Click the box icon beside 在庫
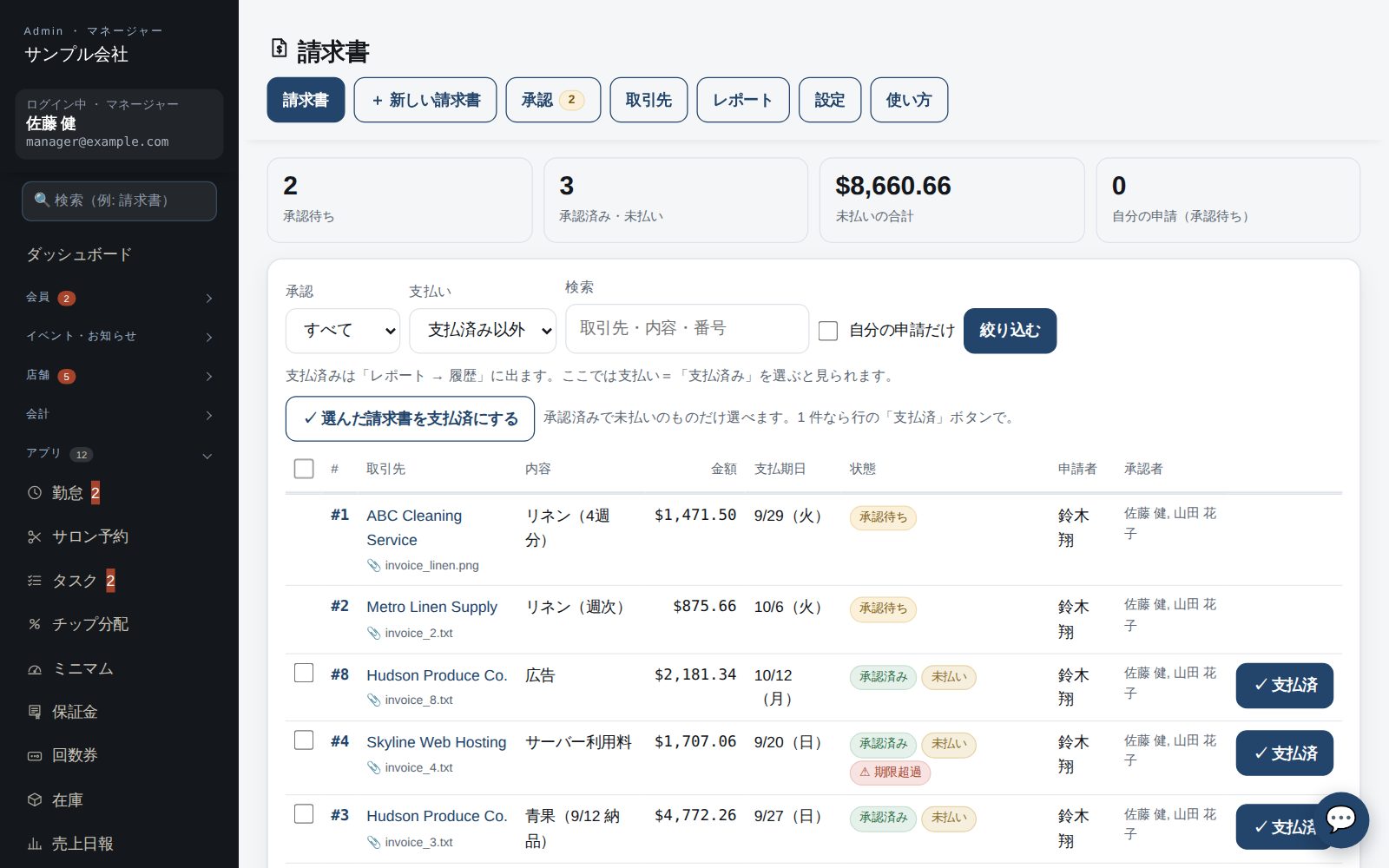 (x=35, y=799)
